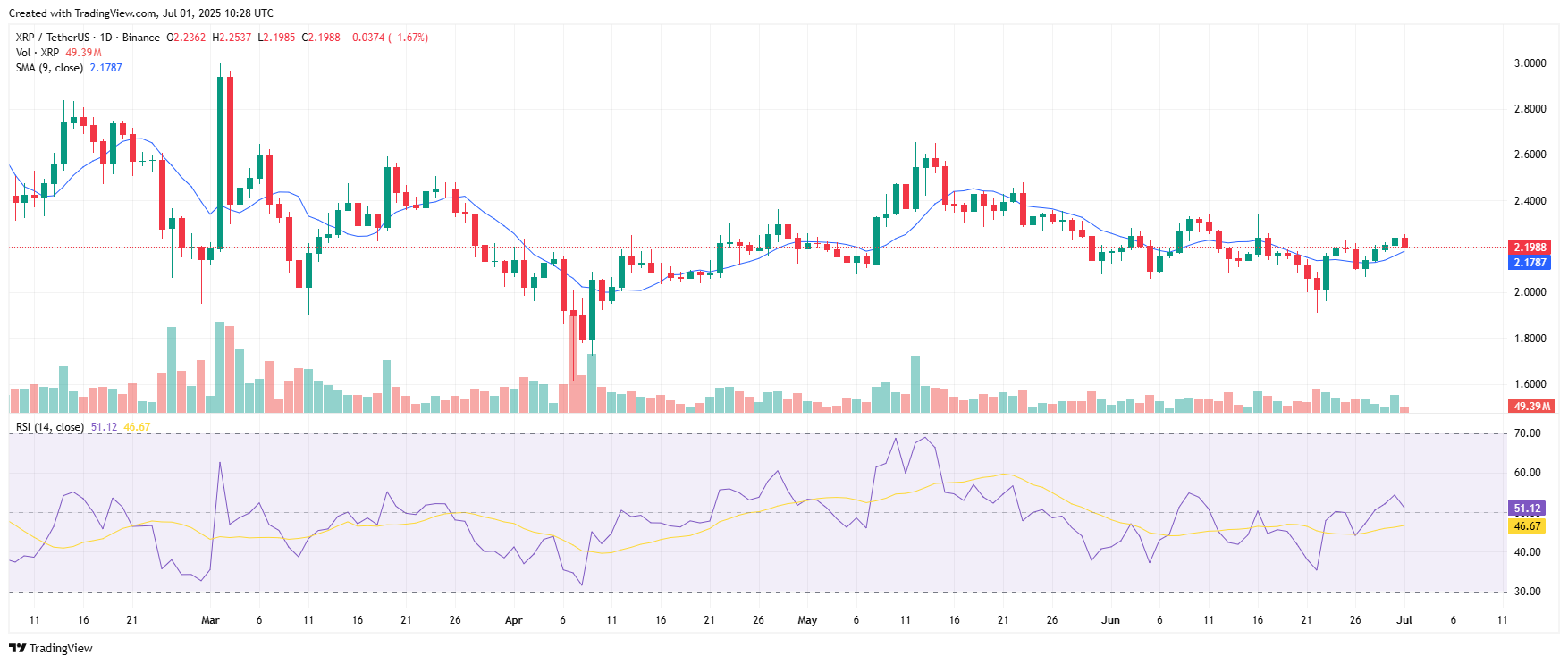The height and width of the screenshot is (664, 1568).
Task: Click the 3.0000 price axis label
Action: click(x=1530, y=63)
